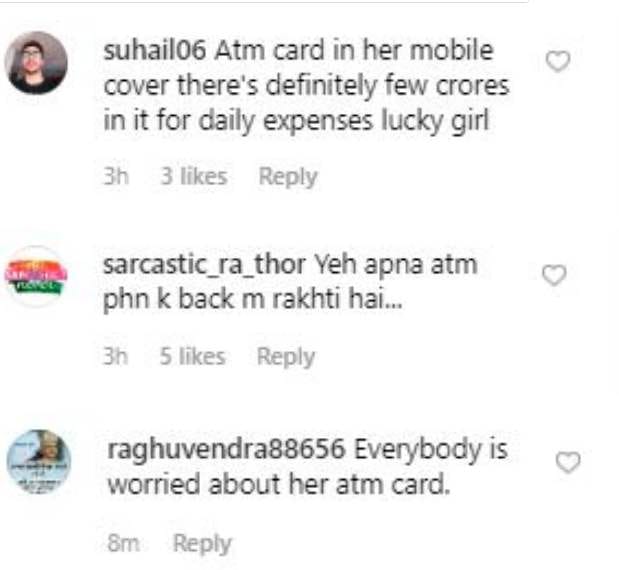Select the 8m timestamp on the last comment
Viewport: 619px width, 570px height.
coord(123,543)
